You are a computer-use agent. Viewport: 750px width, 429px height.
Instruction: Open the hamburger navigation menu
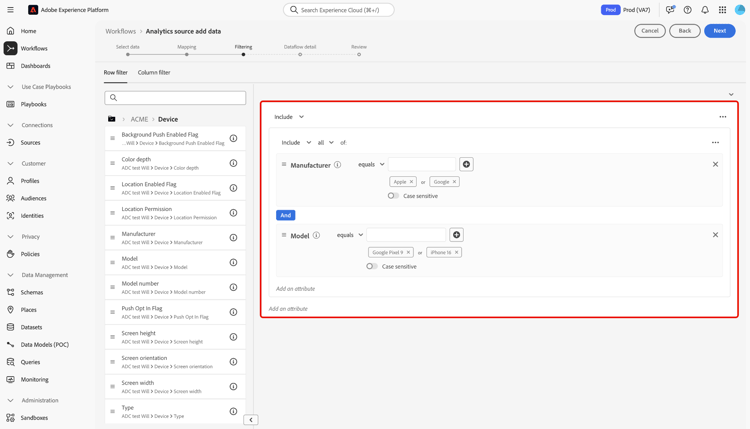click(x=11, y=10)
